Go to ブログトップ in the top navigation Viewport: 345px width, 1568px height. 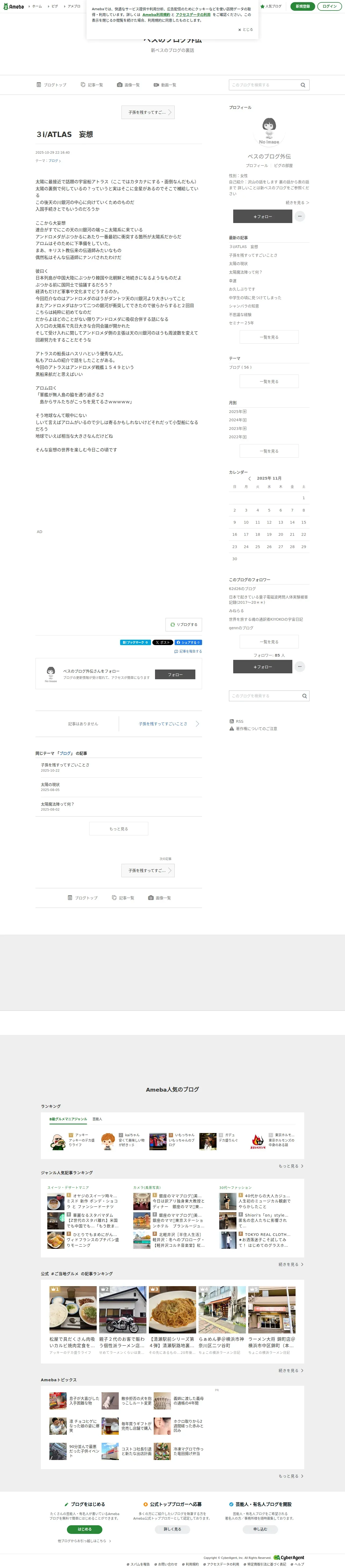tap(52, 85)
